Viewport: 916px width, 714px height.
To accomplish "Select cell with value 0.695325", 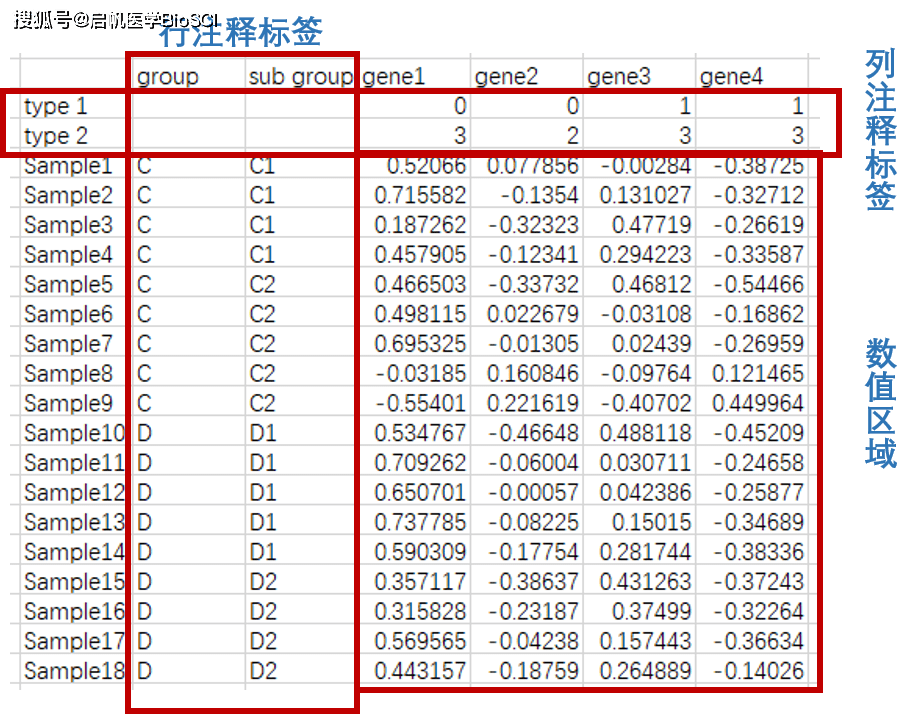I will point(421,344).
